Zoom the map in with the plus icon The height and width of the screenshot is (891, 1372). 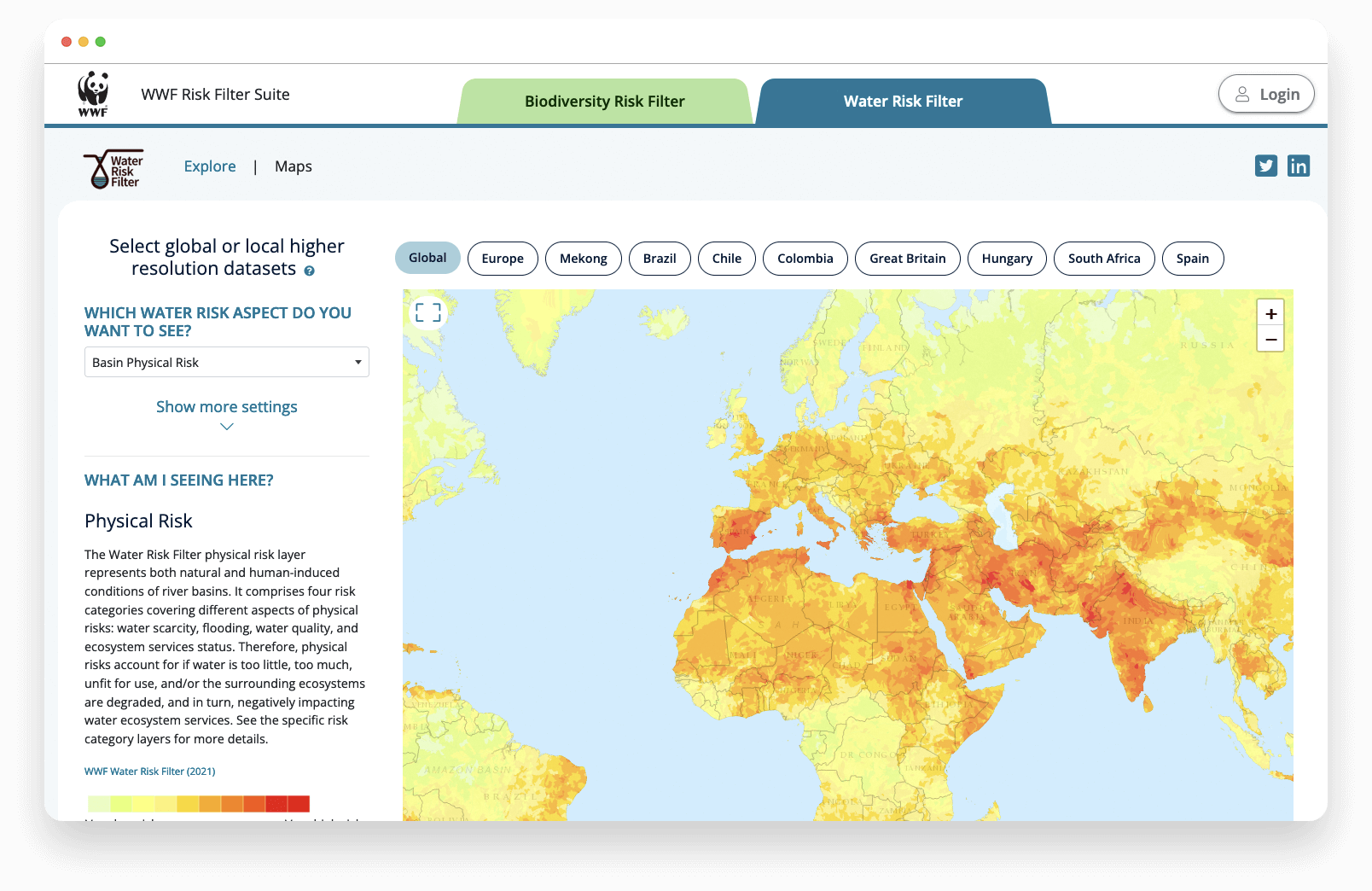click(1270, 313)
